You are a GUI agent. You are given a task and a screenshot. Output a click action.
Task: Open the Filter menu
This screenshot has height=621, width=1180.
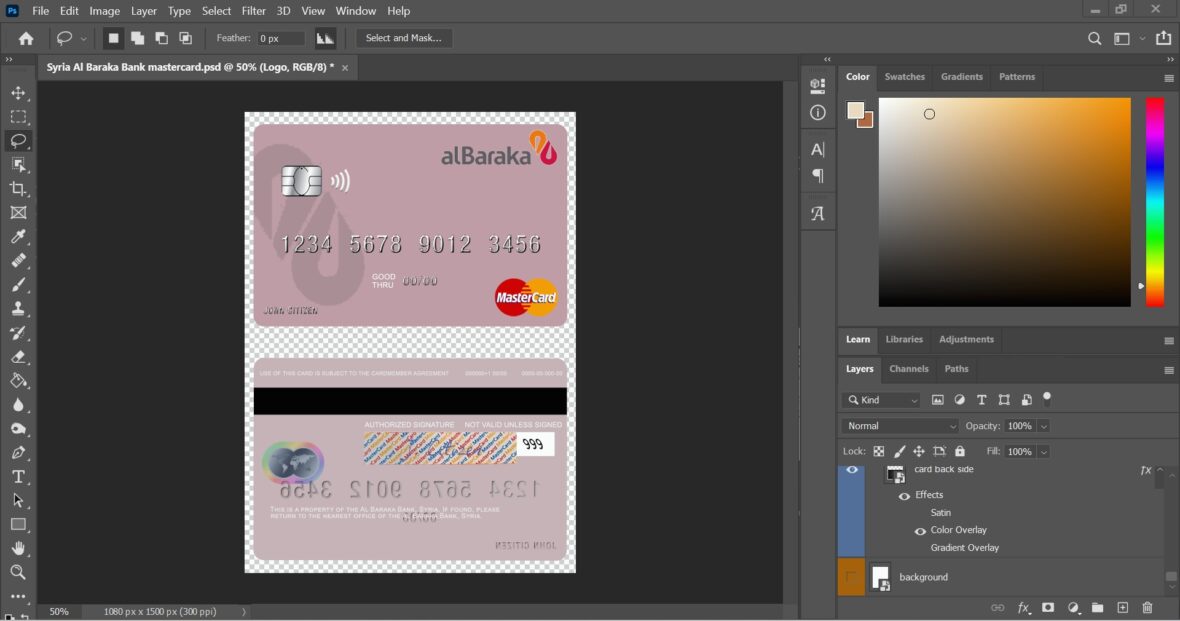click(253, 11)
